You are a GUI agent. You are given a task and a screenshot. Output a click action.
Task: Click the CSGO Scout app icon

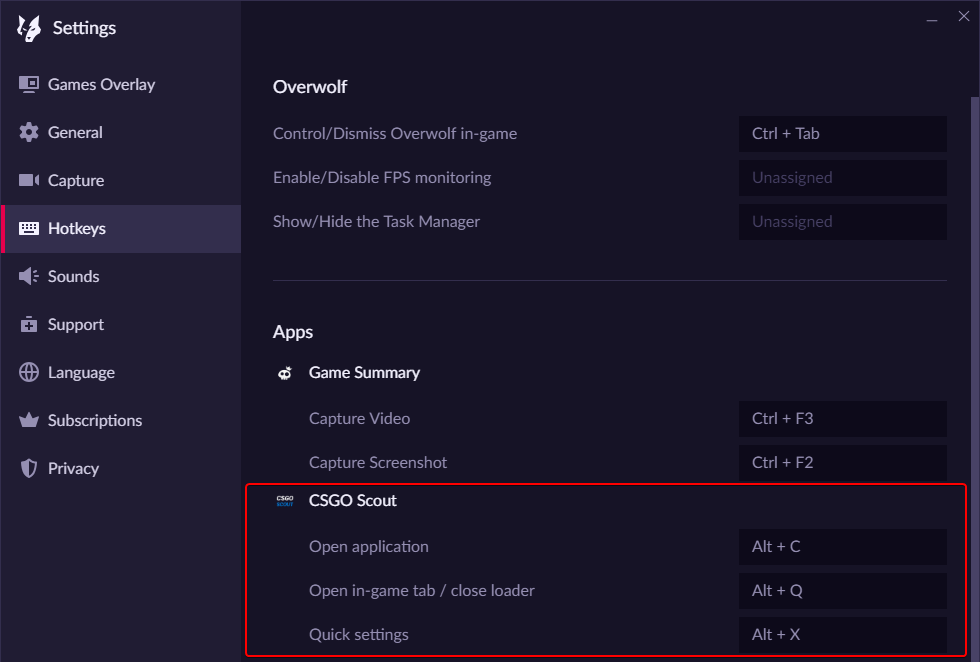285,501
